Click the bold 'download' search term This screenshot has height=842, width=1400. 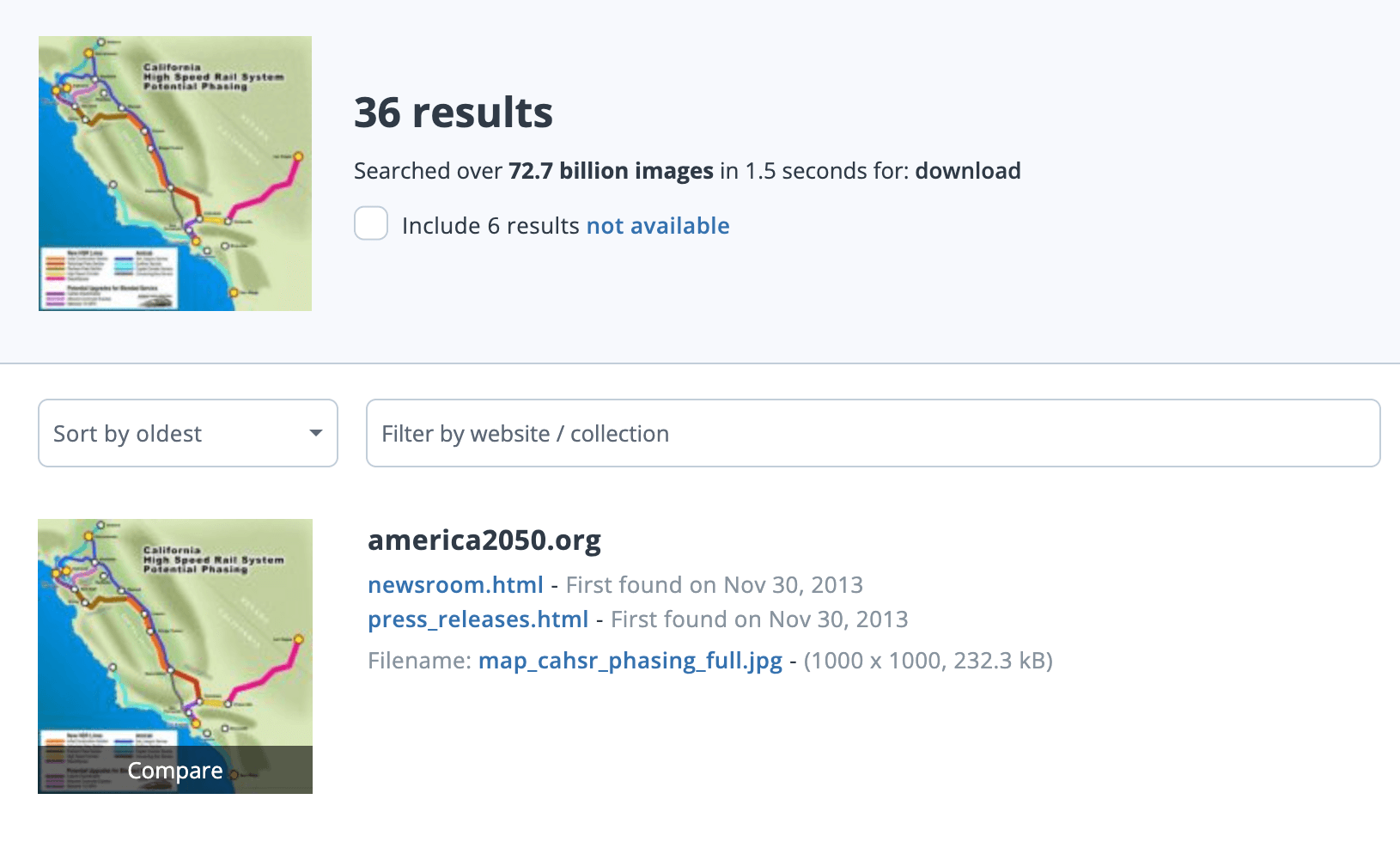968,170
